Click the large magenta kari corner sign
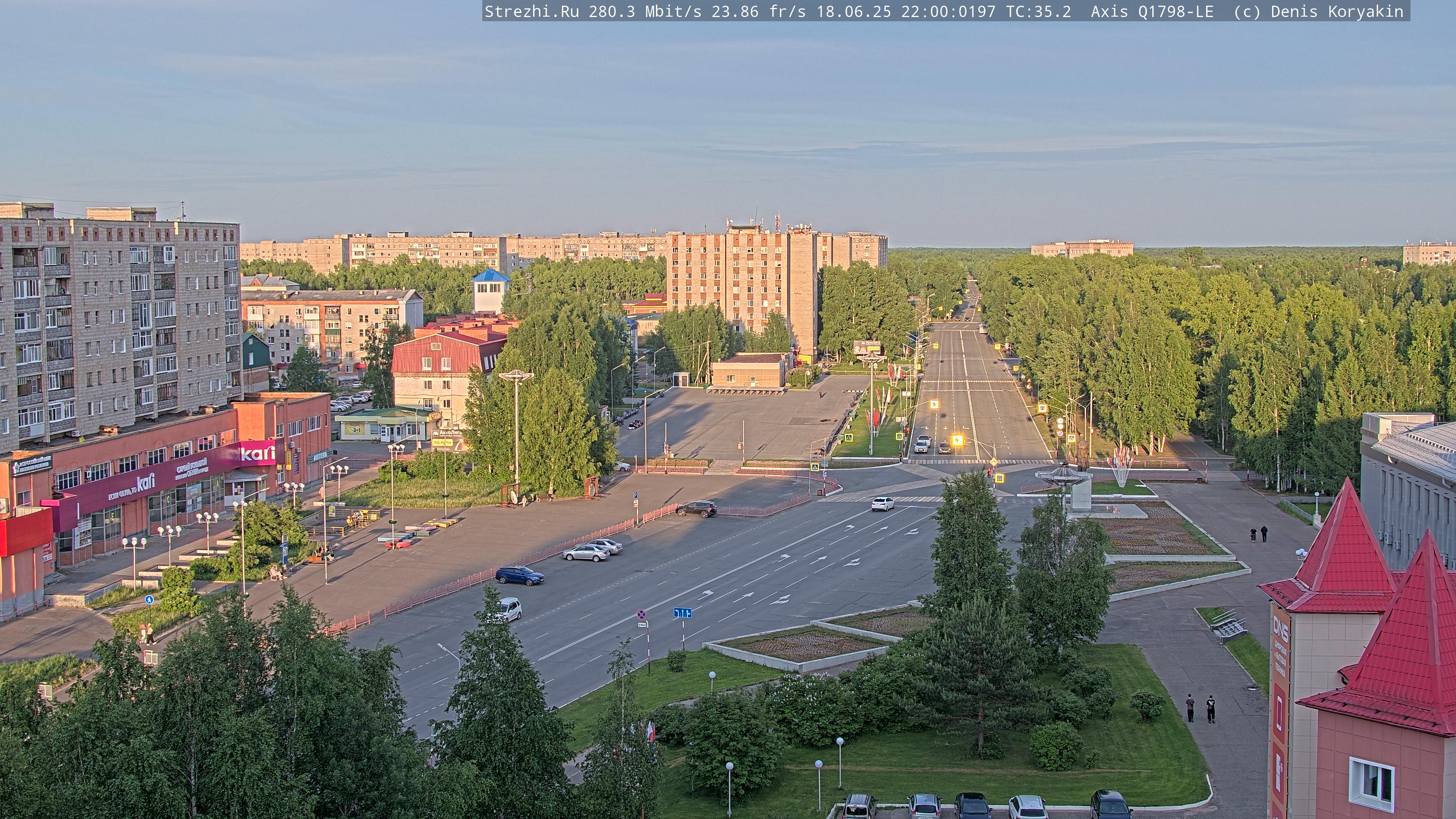Image resolution: width=1456 pixels, height=819 pixels. point(258,454)
